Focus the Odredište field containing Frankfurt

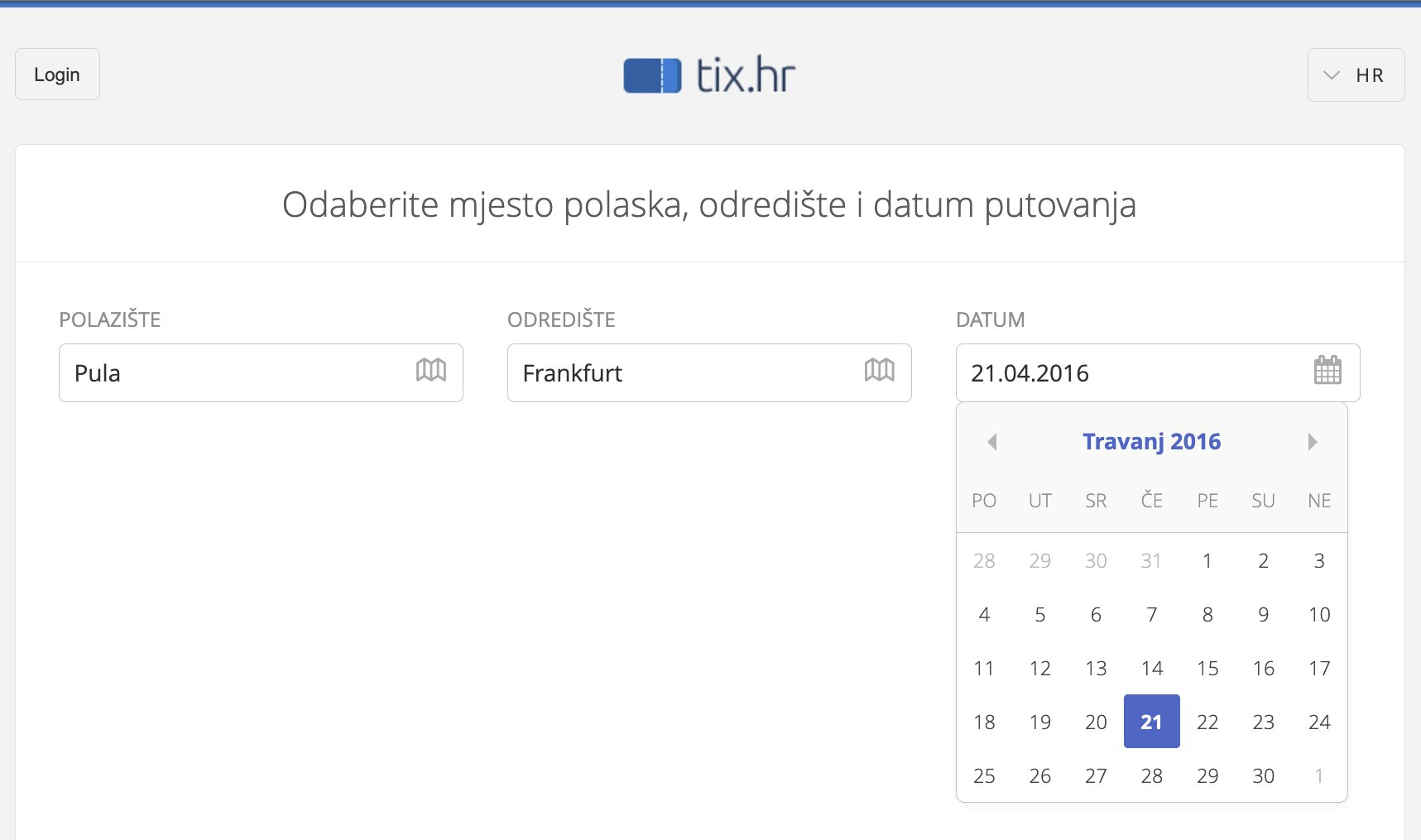[x=709, y=373]
